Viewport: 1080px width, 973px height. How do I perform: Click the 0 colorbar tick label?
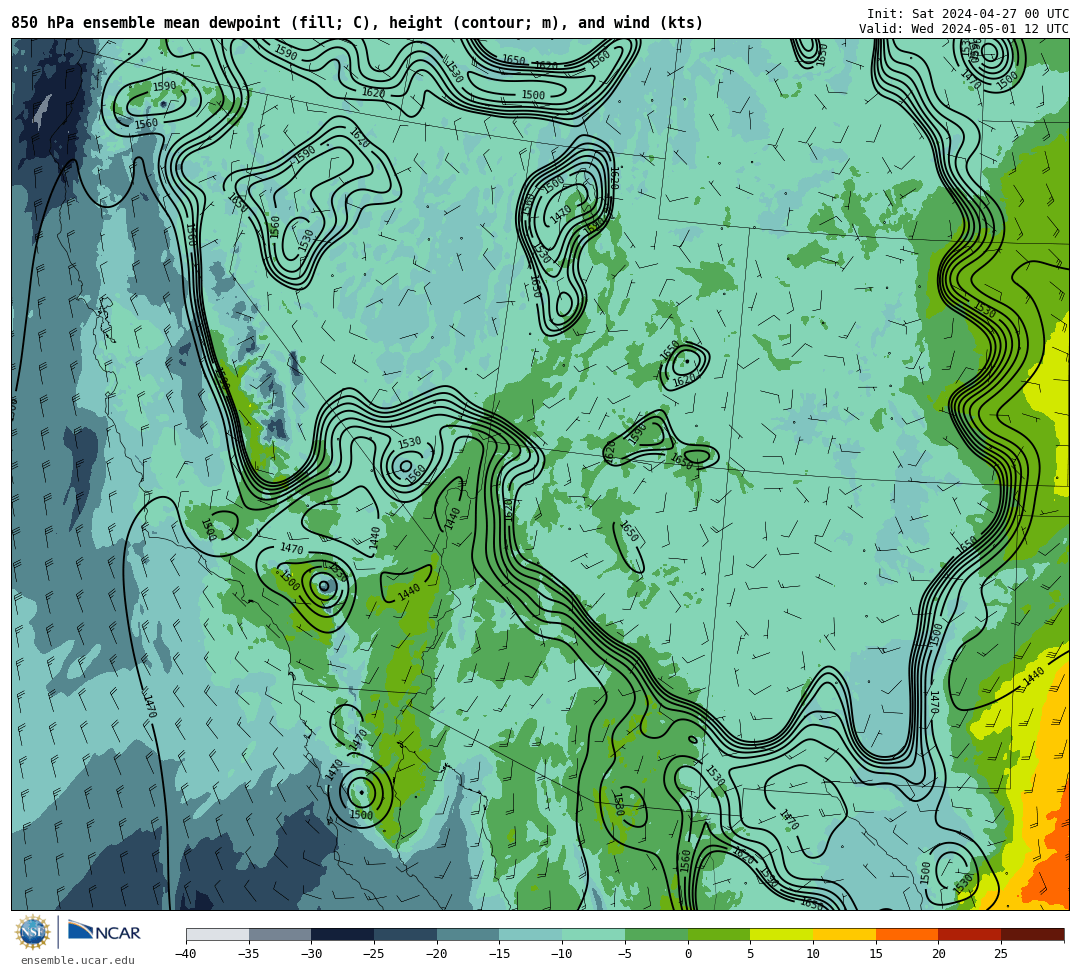click(688, 954)
